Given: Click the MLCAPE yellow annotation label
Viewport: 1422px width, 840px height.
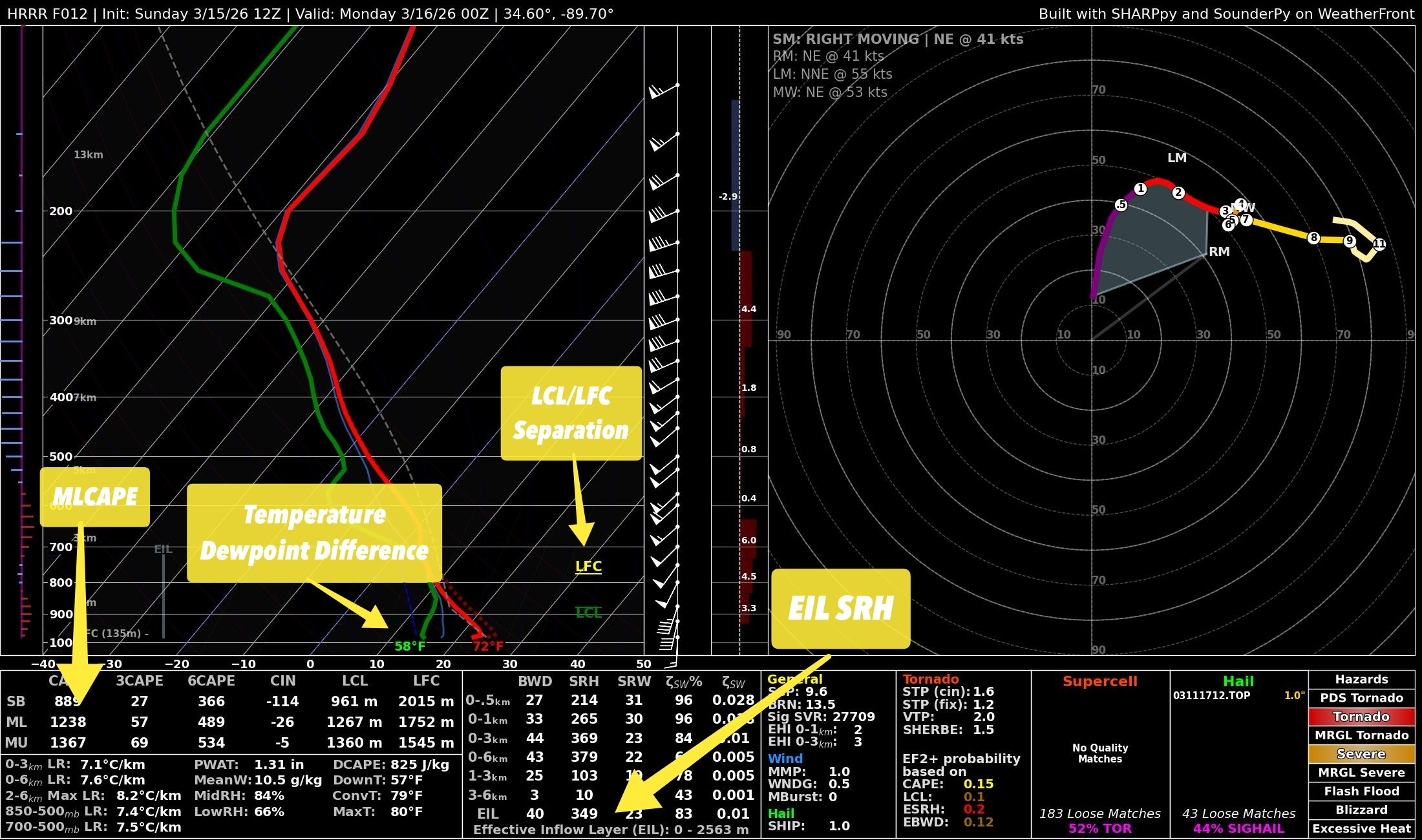Looking at the screenshot, I should (95, 497).
